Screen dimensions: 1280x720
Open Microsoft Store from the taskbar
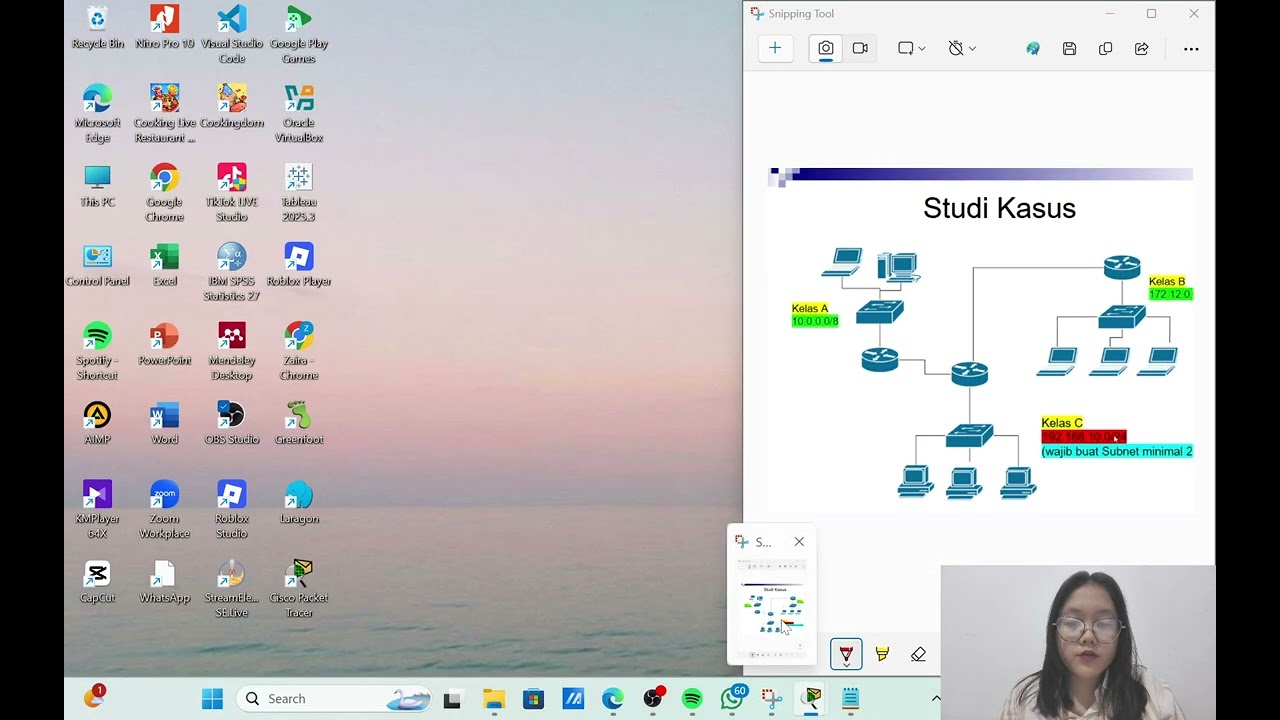point(533,698)
